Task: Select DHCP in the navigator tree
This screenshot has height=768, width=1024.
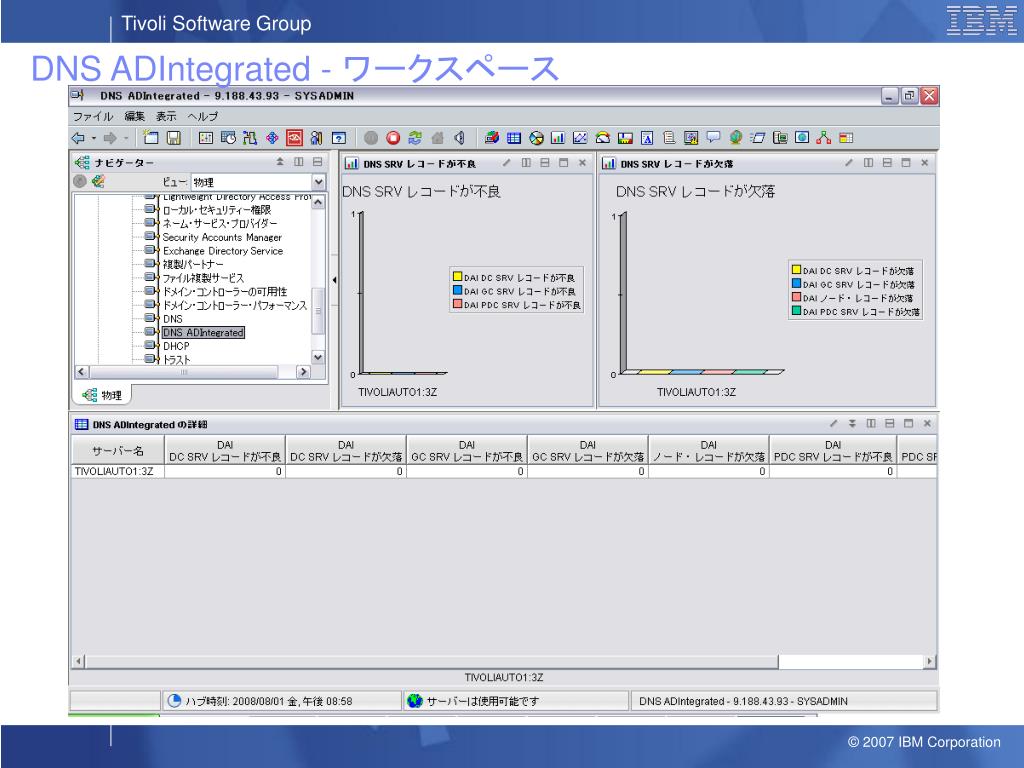Action: pyautogui.click(x=176, y=346)
